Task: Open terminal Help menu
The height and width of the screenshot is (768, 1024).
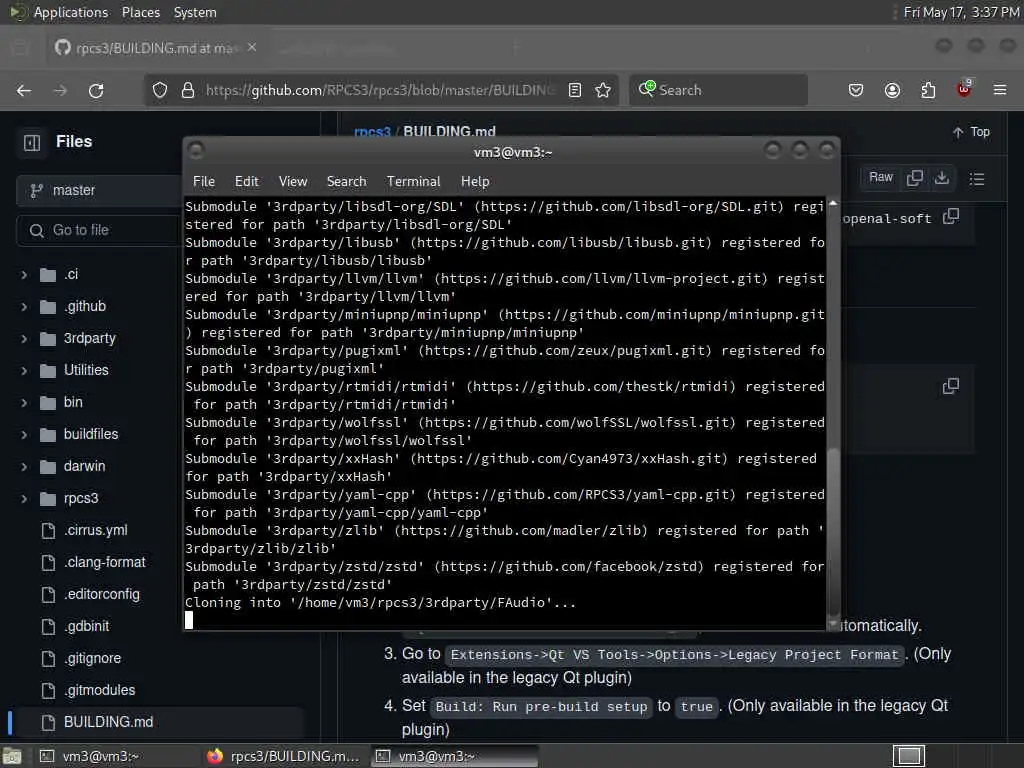Action: coord(475,182)
